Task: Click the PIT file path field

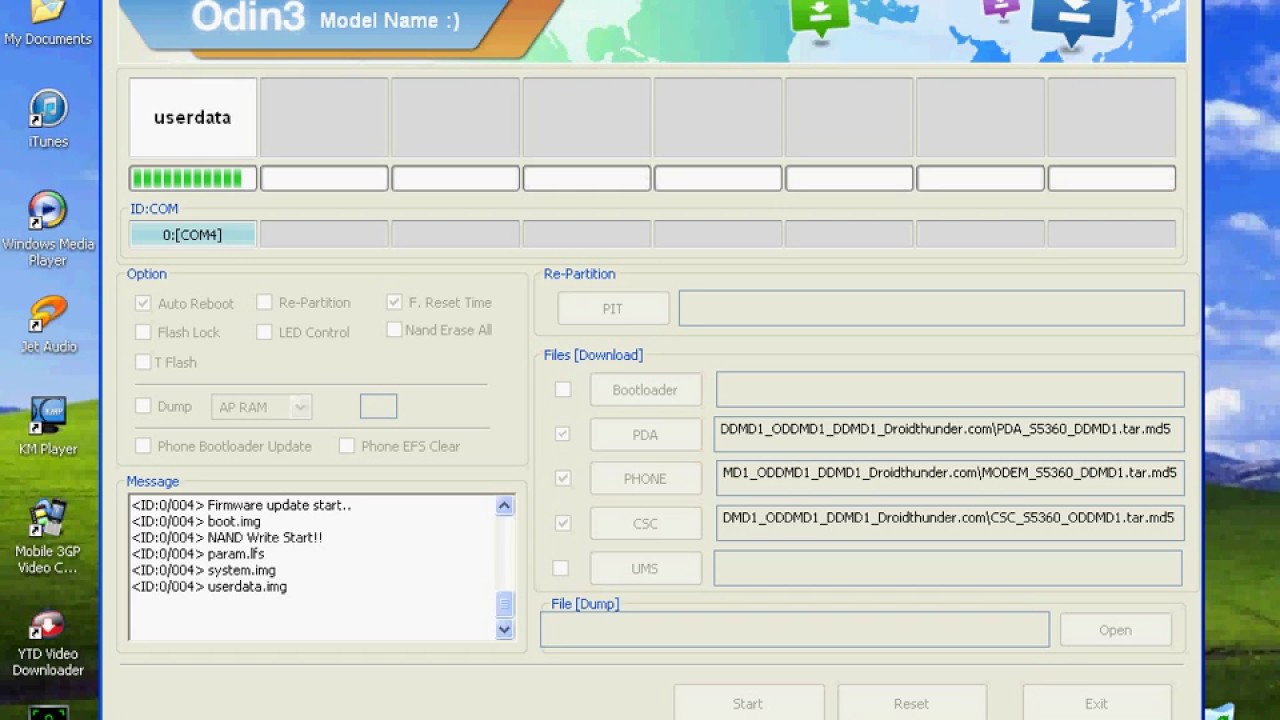Action: pyautogui.click(x=932, y=309)
